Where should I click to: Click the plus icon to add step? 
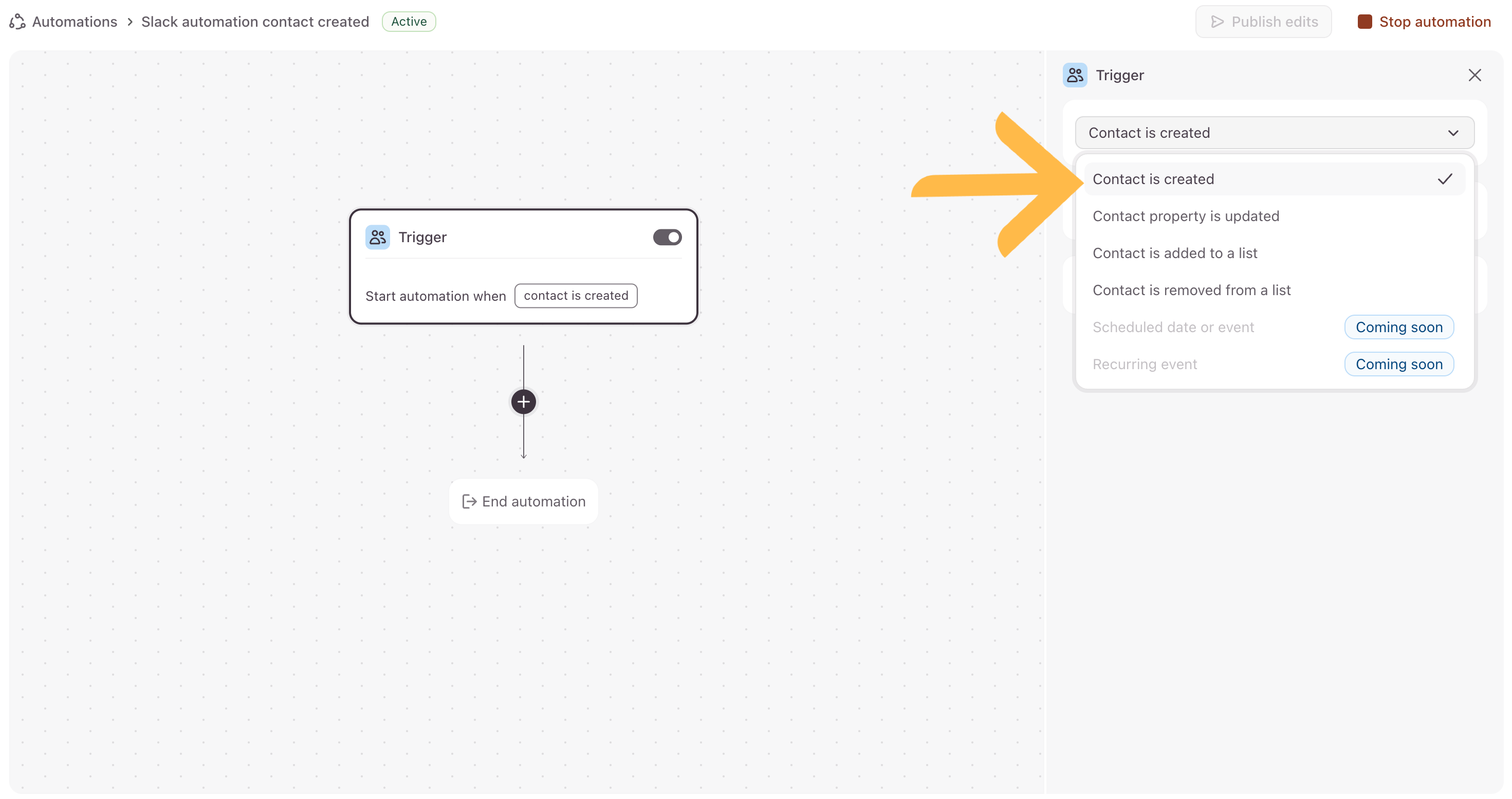click(x=523, y=402)
